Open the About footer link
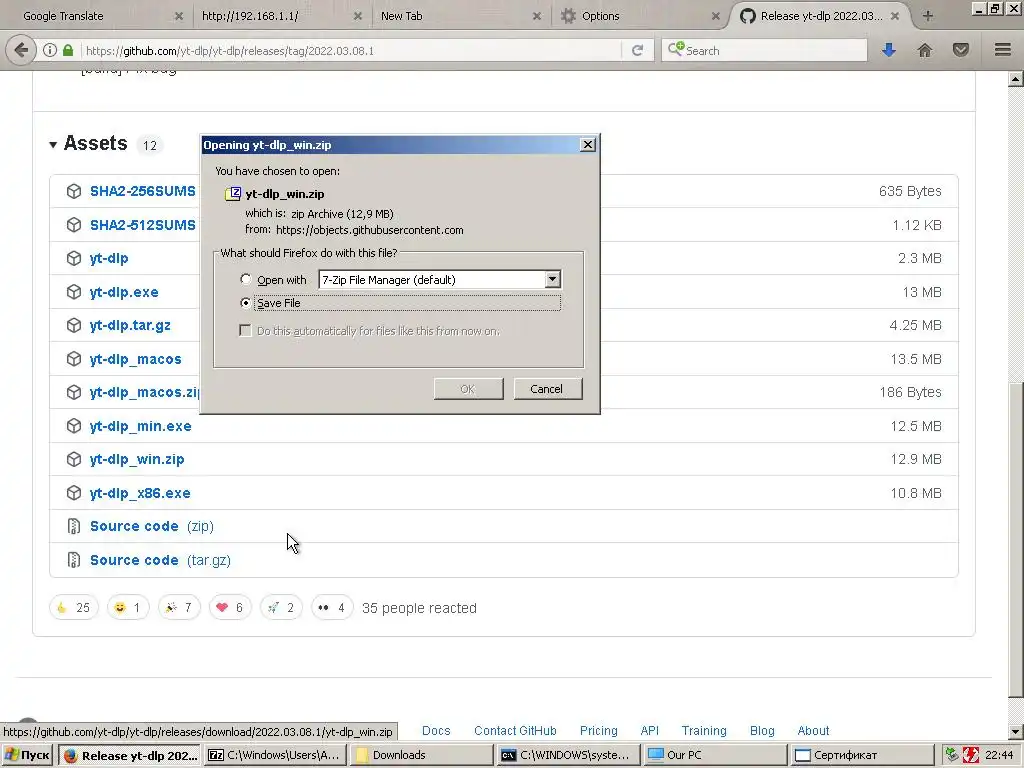This screenshot has width=1024, height=768. click(x=813, y=731)
